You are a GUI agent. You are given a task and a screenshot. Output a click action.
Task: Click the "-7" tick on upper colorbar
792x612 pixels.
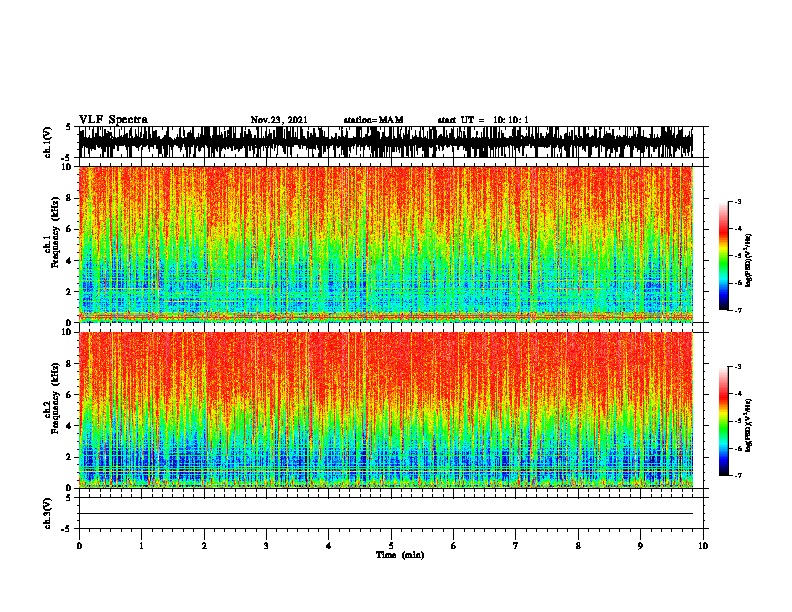[x=738, y=310]
